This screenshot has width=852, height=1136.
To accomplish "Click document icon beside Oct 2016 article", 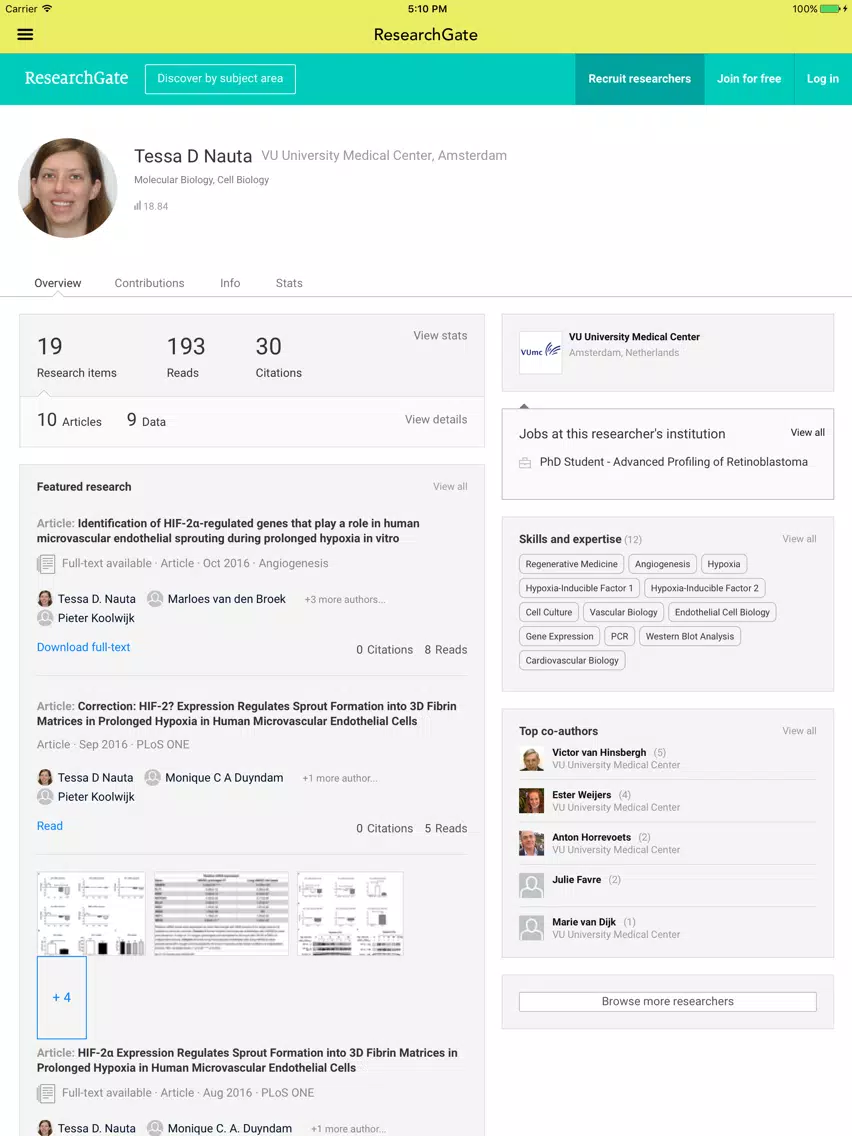I will (x=46, y=564).
